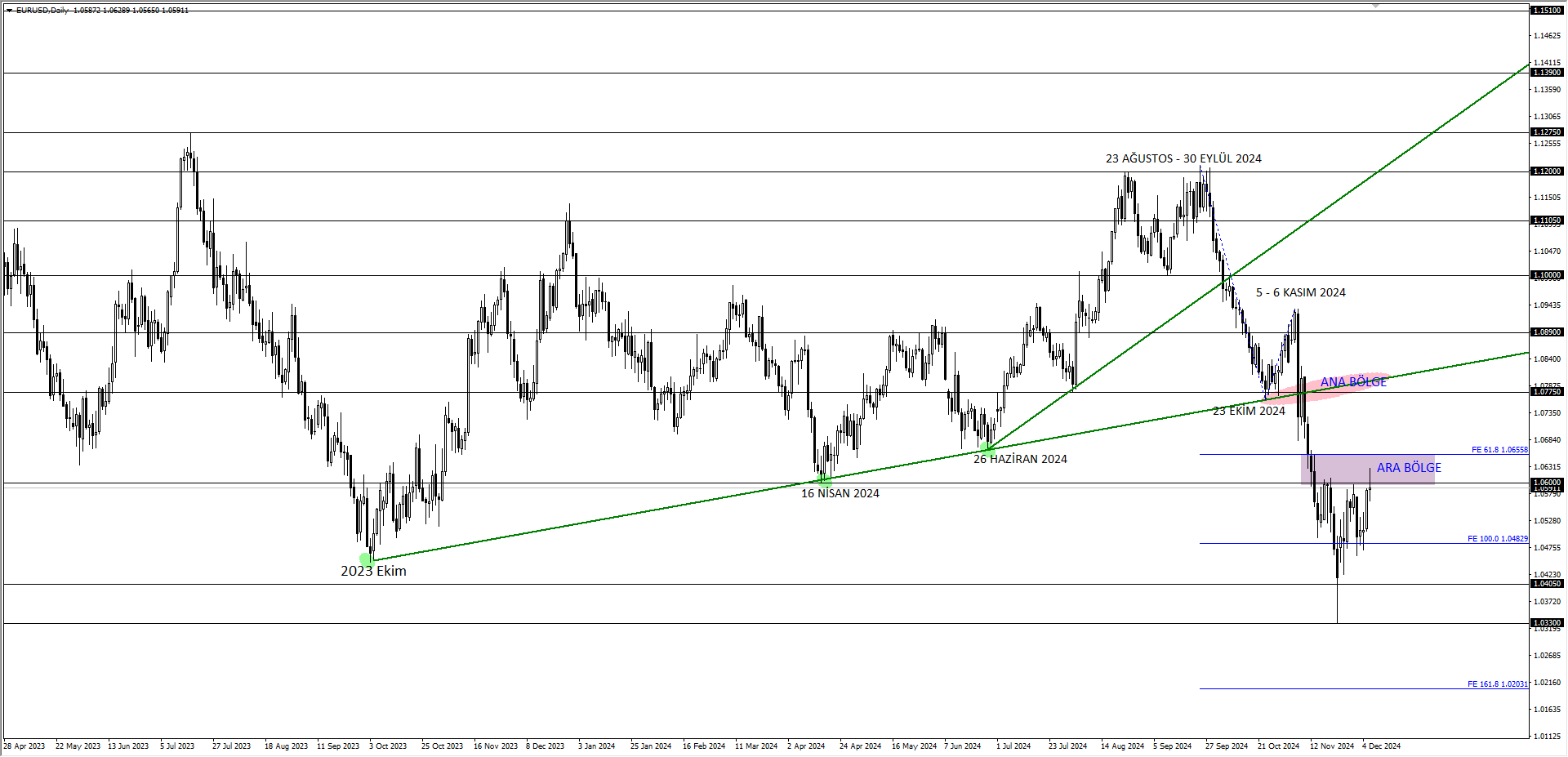1568x757 pixels.
Task: Click the '27 Sep 2024' date on time axis
Action: pyautogui.click(x=1227, y=746)
